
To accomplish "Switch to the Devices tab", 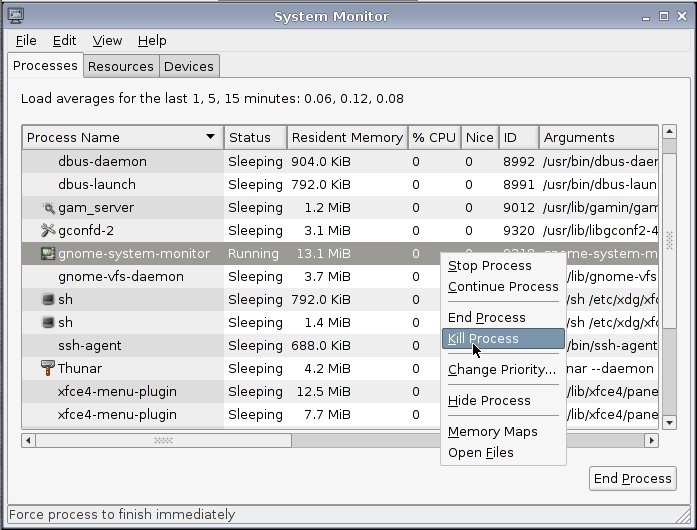I will point(188,66).
